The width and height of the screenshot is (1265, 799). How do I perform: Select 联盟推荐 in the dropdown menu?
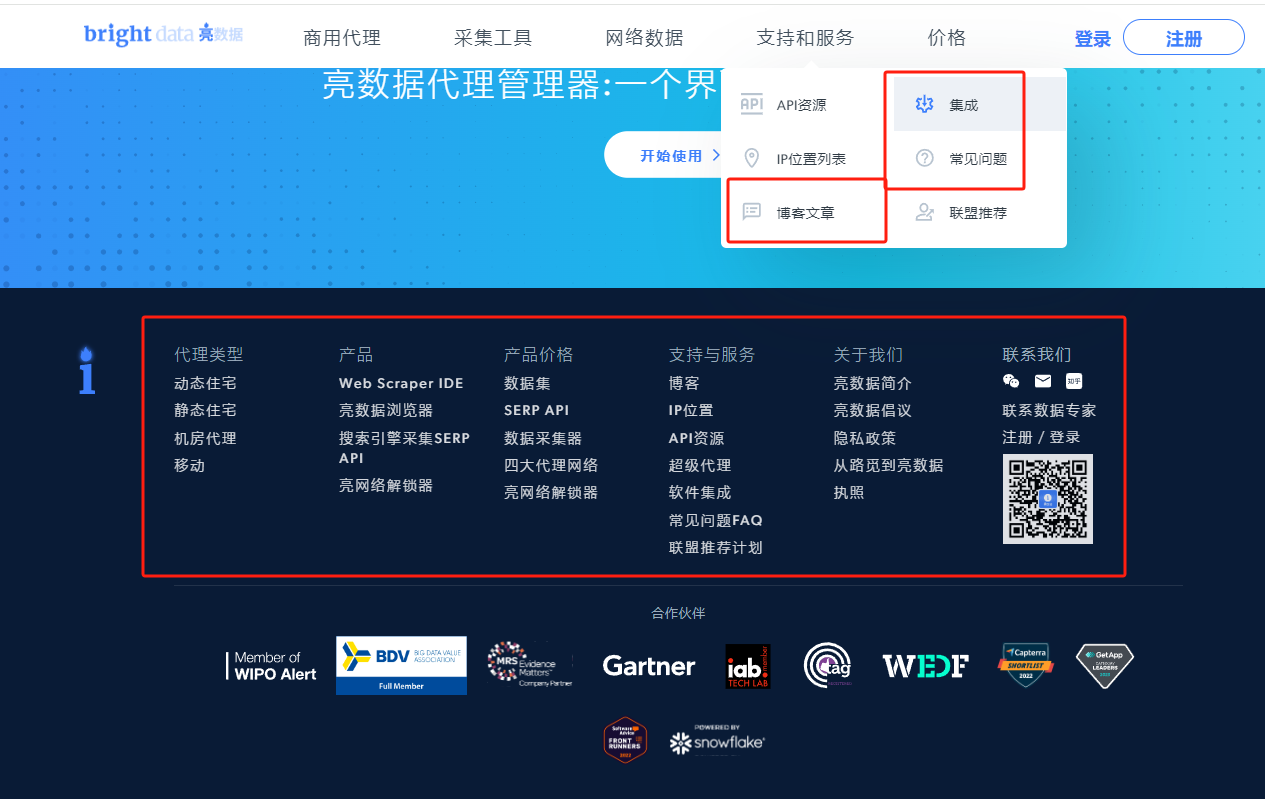click(980, 212)
